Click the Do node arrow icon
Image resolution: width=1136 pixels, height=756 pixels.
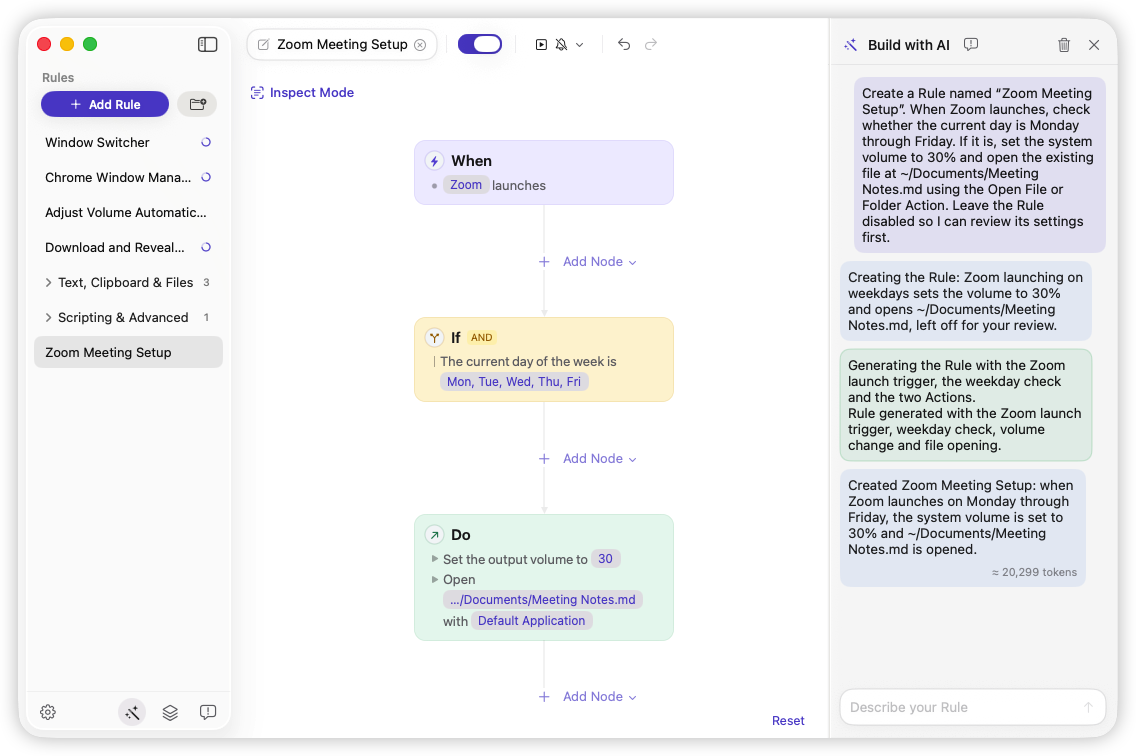point(434,535)
